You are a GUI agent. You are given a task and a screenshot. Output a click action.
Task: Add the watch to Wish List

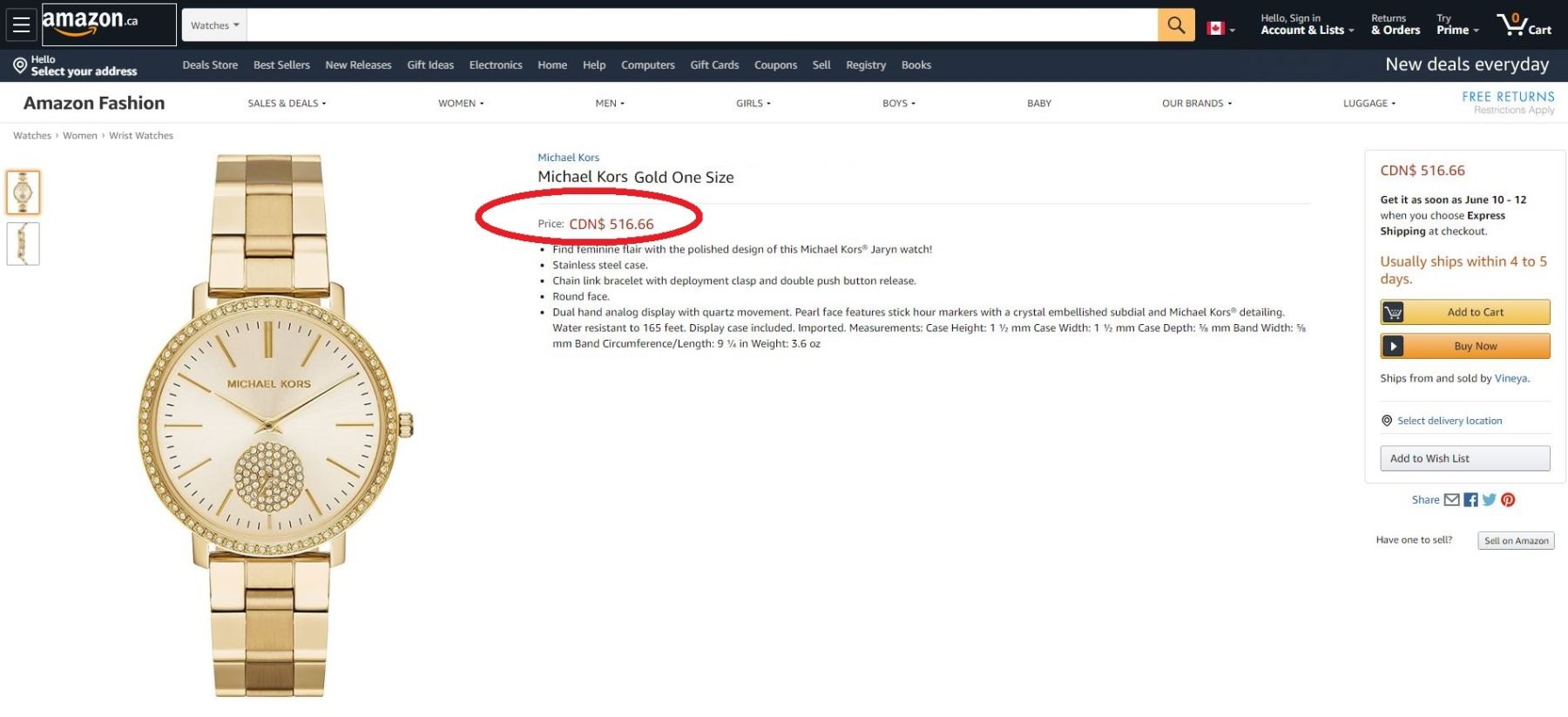[1464, 458]
